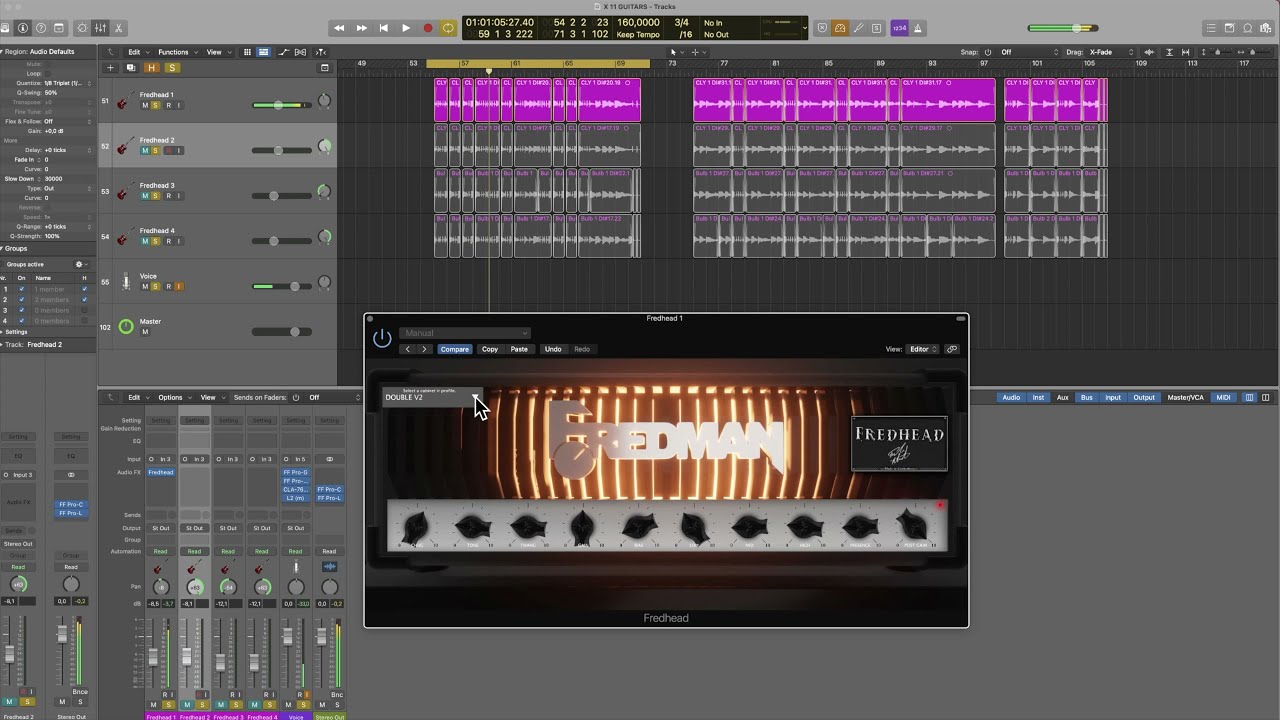
Task: Open Quick Help question mark icon
Action: coord(41,28)
